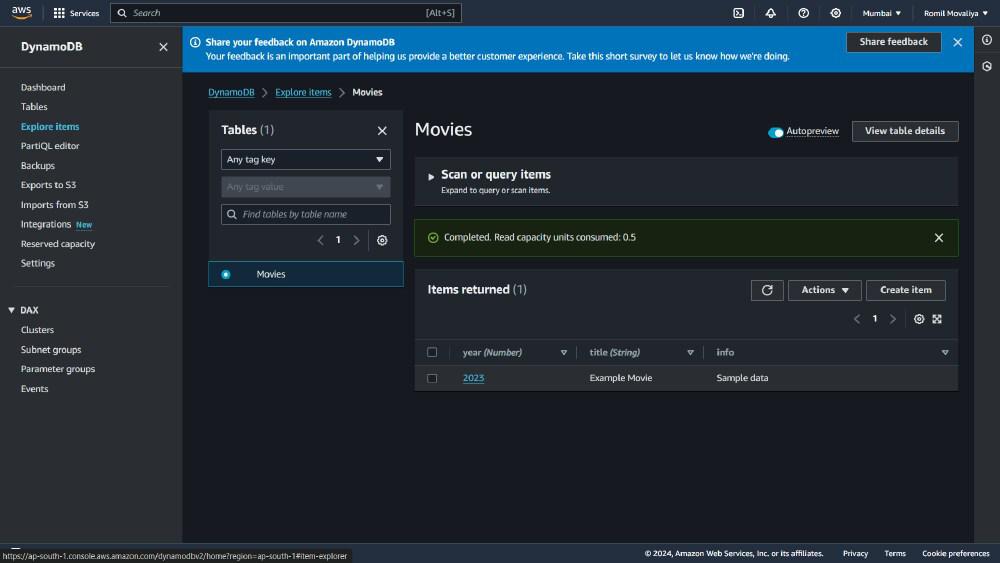This screenshot has height=563, width=1000.
Task: Open Backups in sidebar
Action: click(x=38, y=166)
